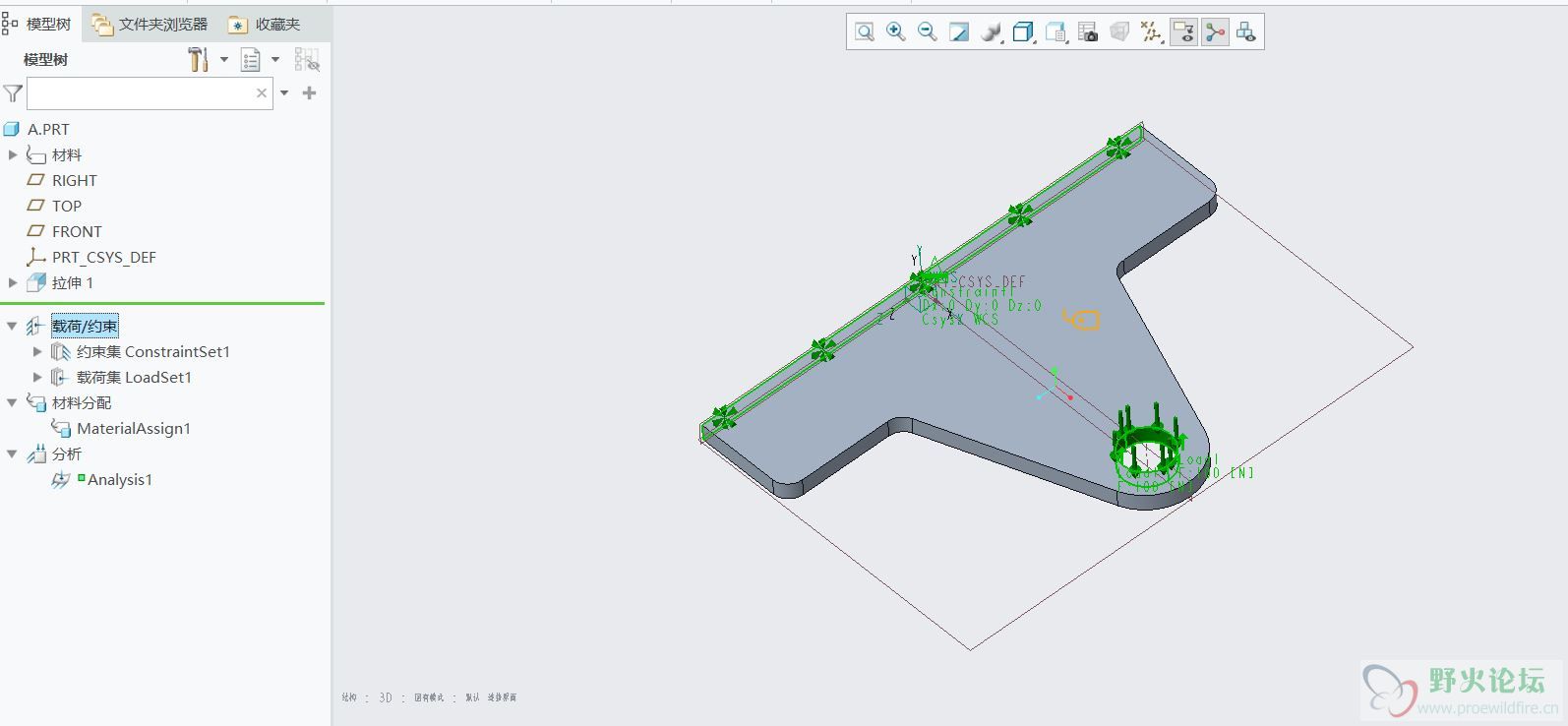This screenshot has height=726, width=1568.
Task: Select the Zoom In tool
Action: point(895,32)
